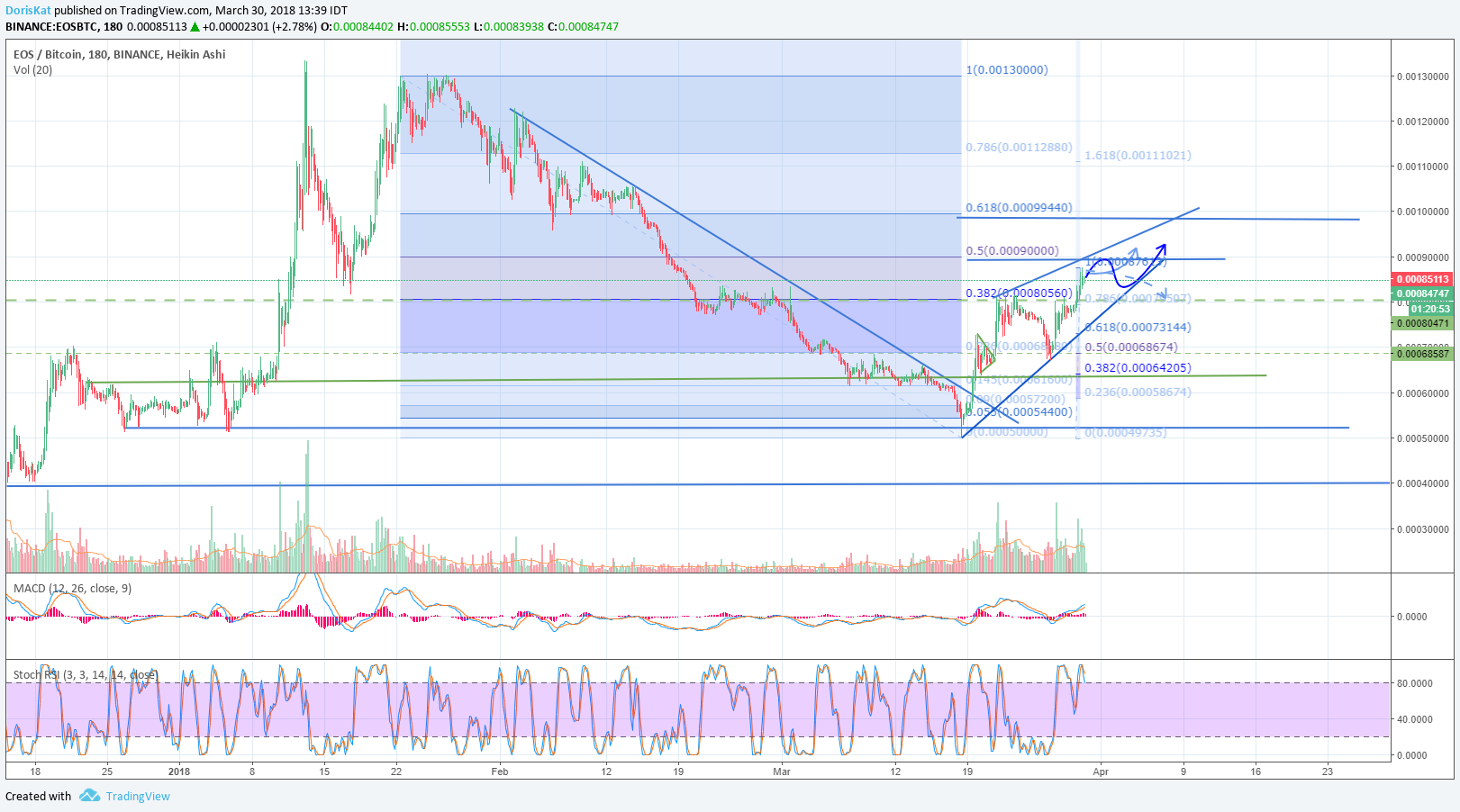Screen dimensions: 1460x812
Task: Click 0.00120000 on the price axis
Action: tap(1423, 122)
